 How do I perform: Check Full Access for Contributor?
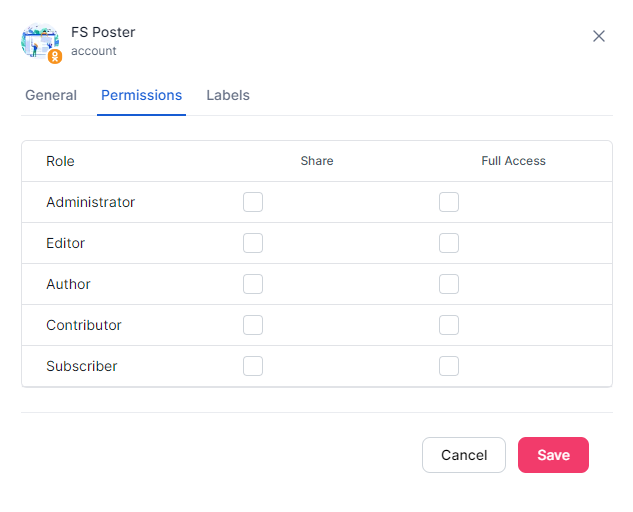click(449, 325)
